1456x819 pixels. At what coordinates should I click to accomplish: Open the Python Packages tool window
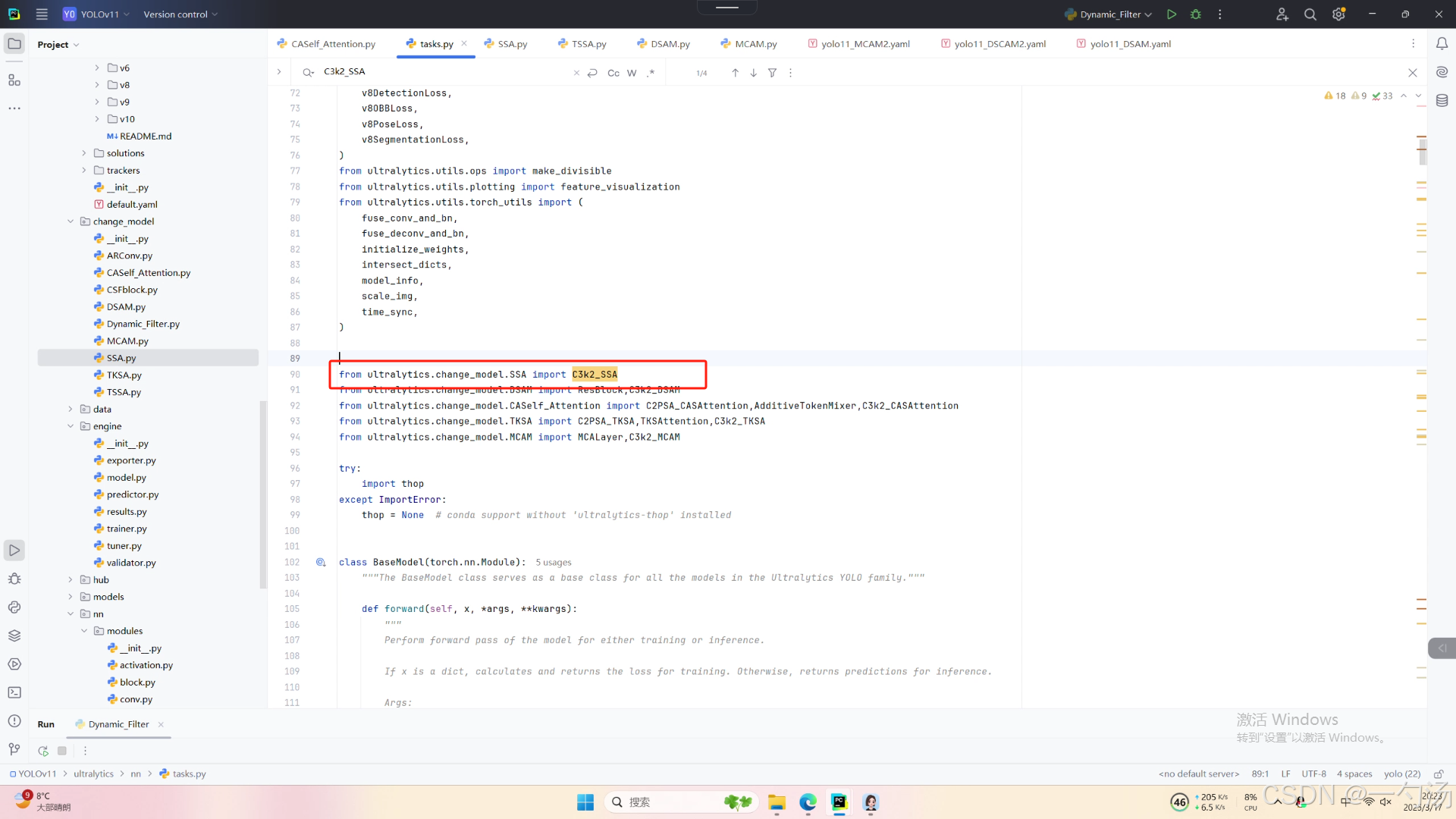[x=14, y=635]
